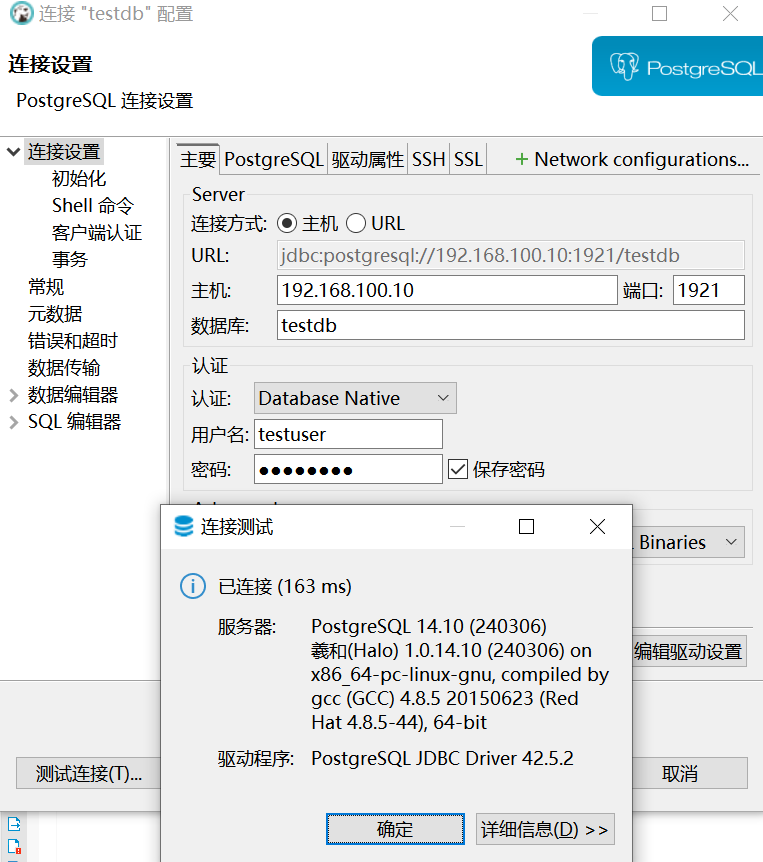The image size is (763, 862).
Task: Collapse the 连接设置 tree node
Action: (13, 152)
